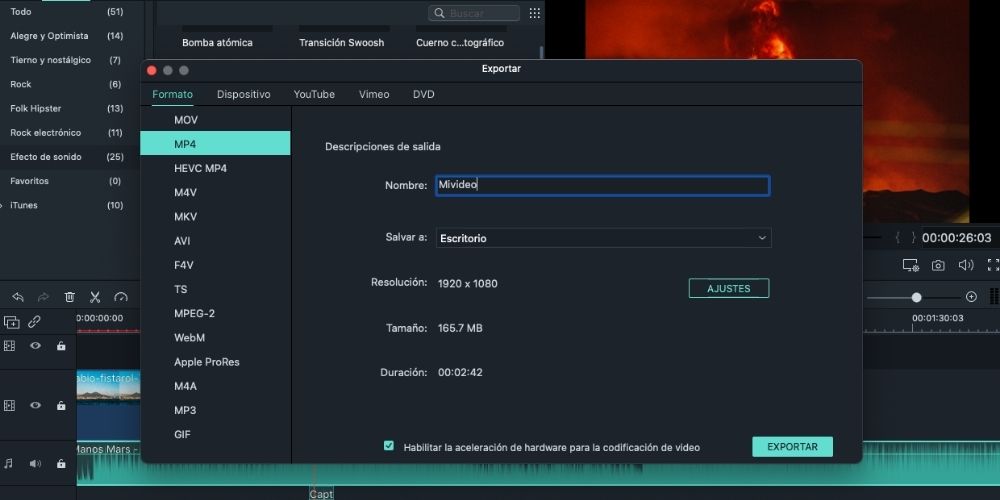The image size is (1000, 500).
Task: Toggle the grid view icon beside search
Action: point(534,13)
